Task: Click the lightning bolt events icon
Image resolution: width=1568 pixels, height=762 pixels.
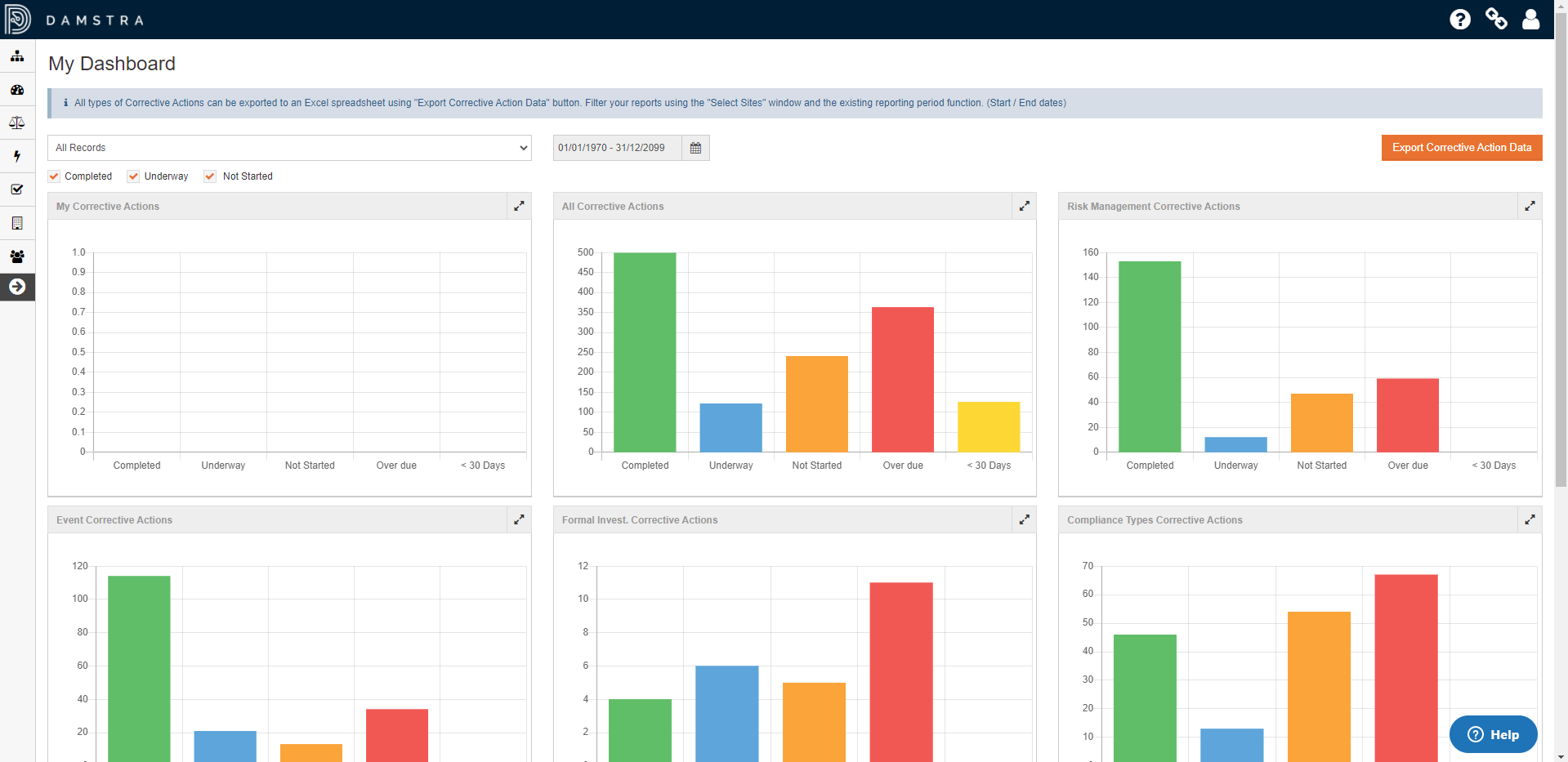Action: [17, 156]
